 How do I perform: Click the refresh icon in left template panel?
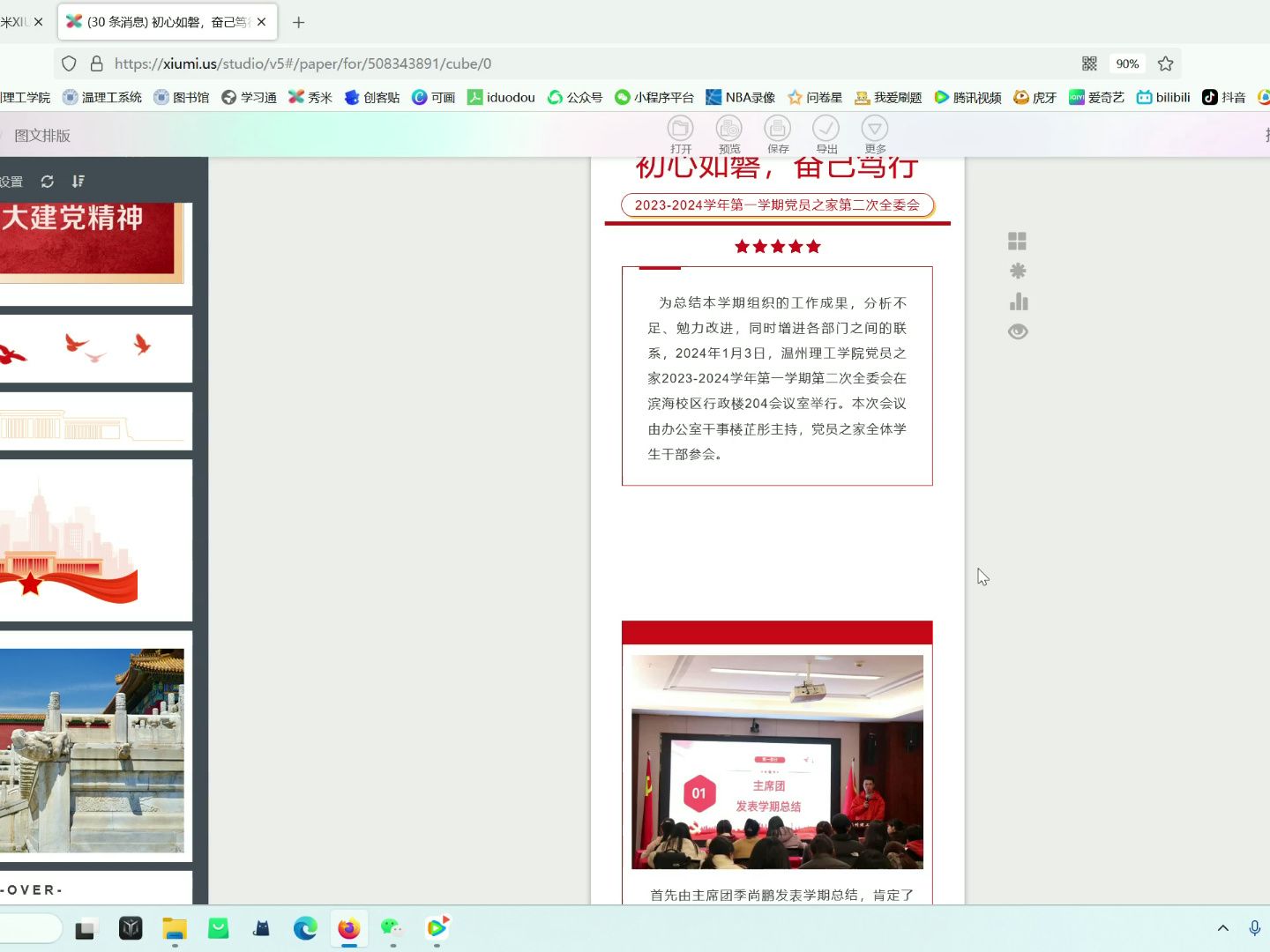point(47,181)
